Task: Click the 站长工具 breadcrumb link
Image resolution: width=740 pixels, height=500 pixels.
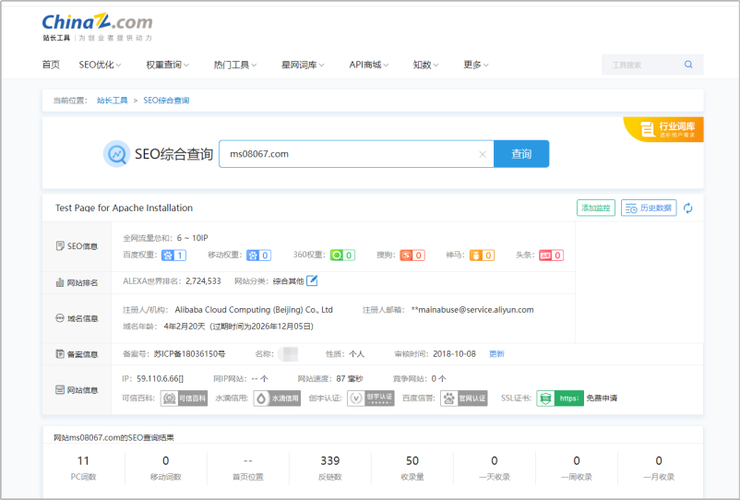Action: point(112,101)
